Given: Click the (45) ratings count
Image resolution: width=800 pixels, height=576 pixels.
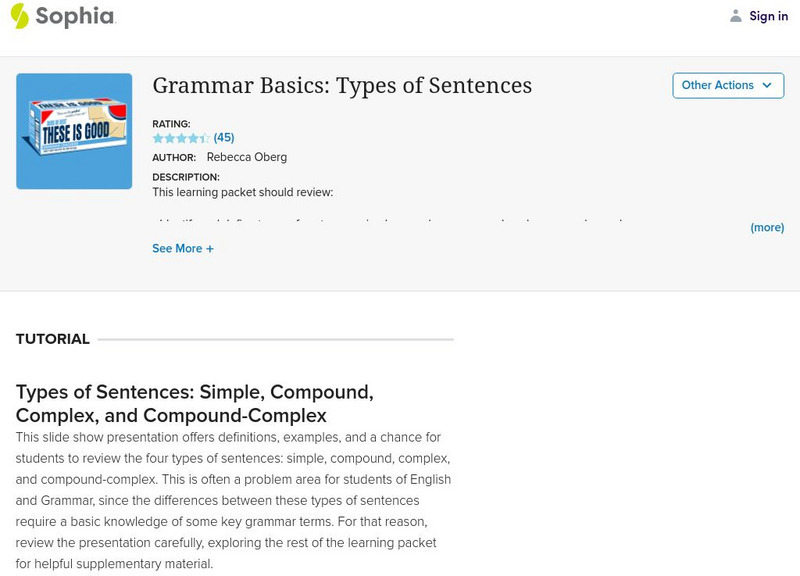Looking at the screenshot, I should (224, 138).
